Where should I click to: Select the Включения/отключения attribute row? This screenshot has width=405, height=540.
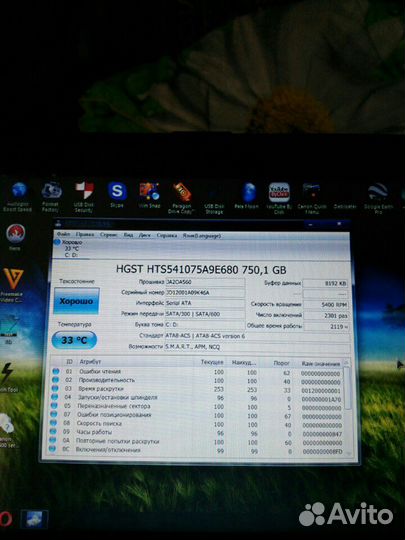coord(197,450)
